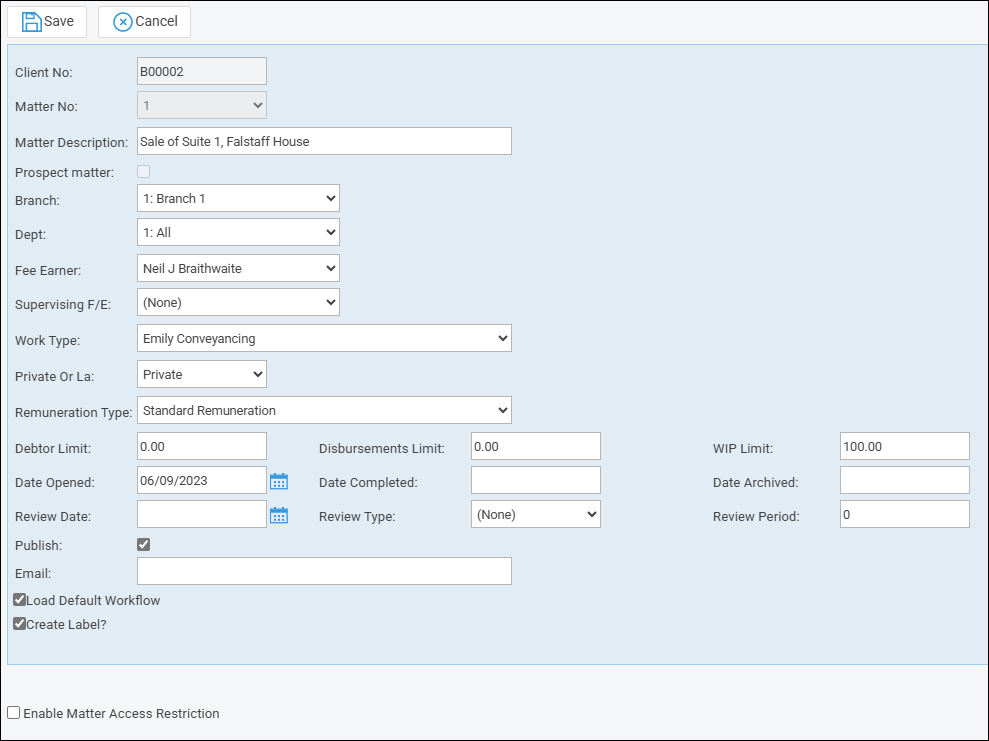The image size is (989, 741).
Task: Select the Review Type dropdown
Action: 535,514
